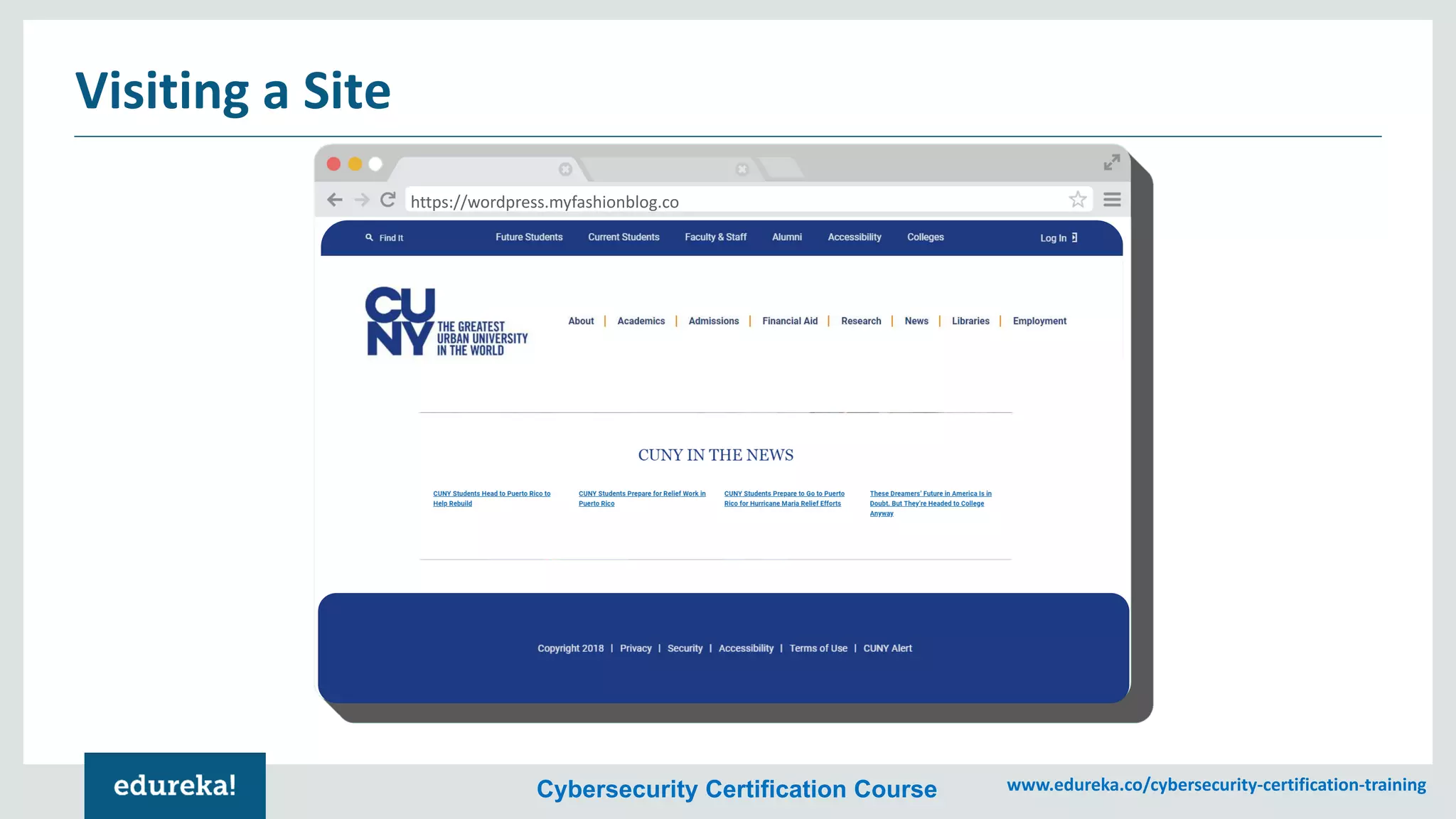Select Alumni in the top navigation
The height and width of the screenshot is (819, 1456).
787,237
